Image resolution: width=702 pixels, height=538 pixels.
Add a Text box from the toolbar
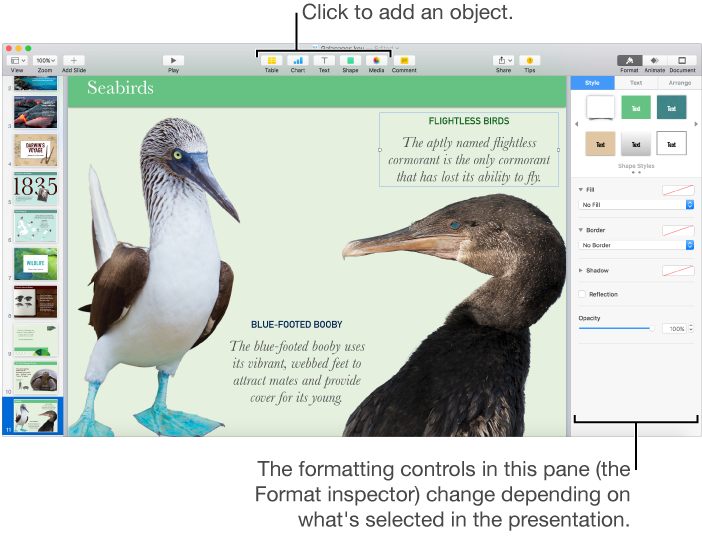click(324, 60)
